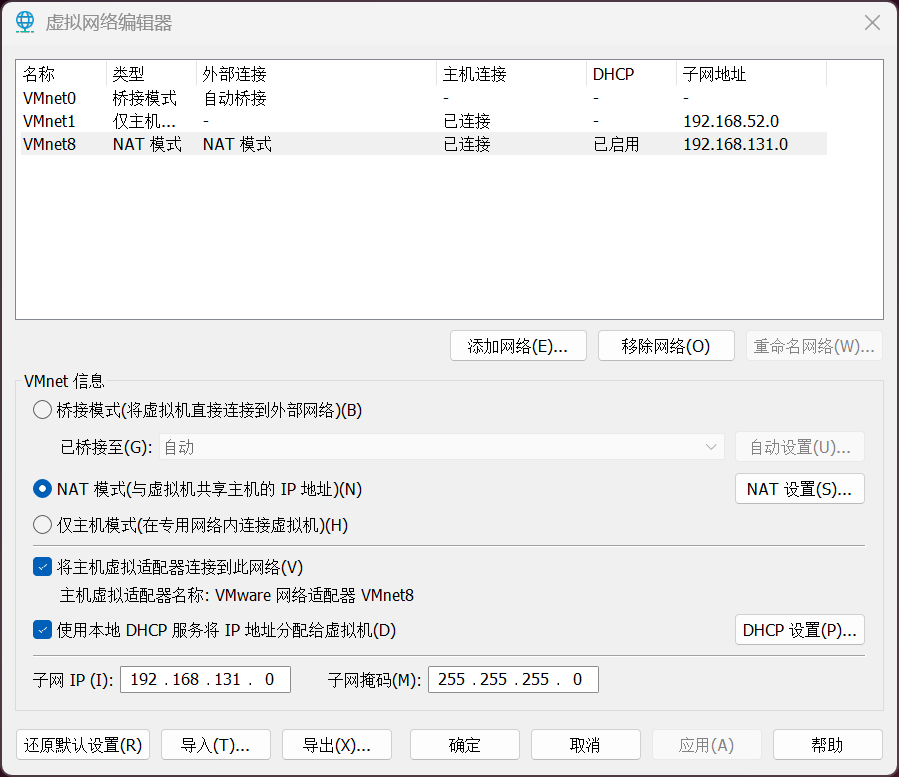Viewport: 899px width, 777px height.
Task: Click the DHCP column header
Action: coord(632,74)
